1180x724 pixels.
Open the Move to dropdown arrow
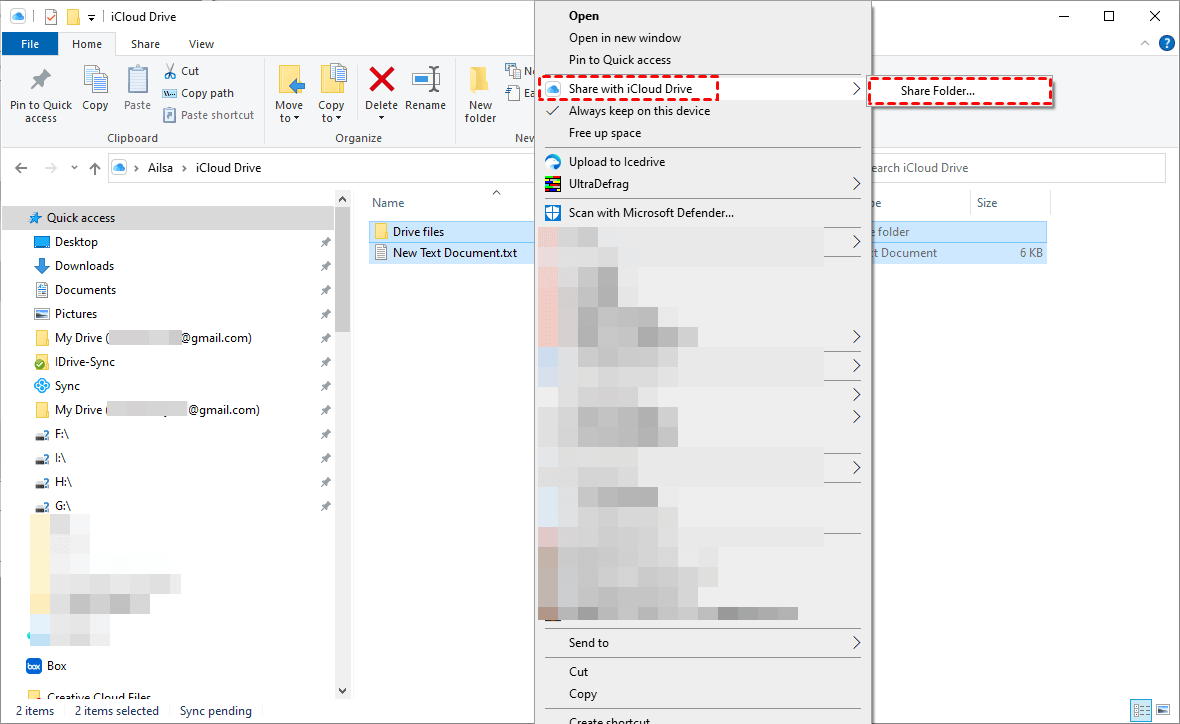(x=297, y=118)
